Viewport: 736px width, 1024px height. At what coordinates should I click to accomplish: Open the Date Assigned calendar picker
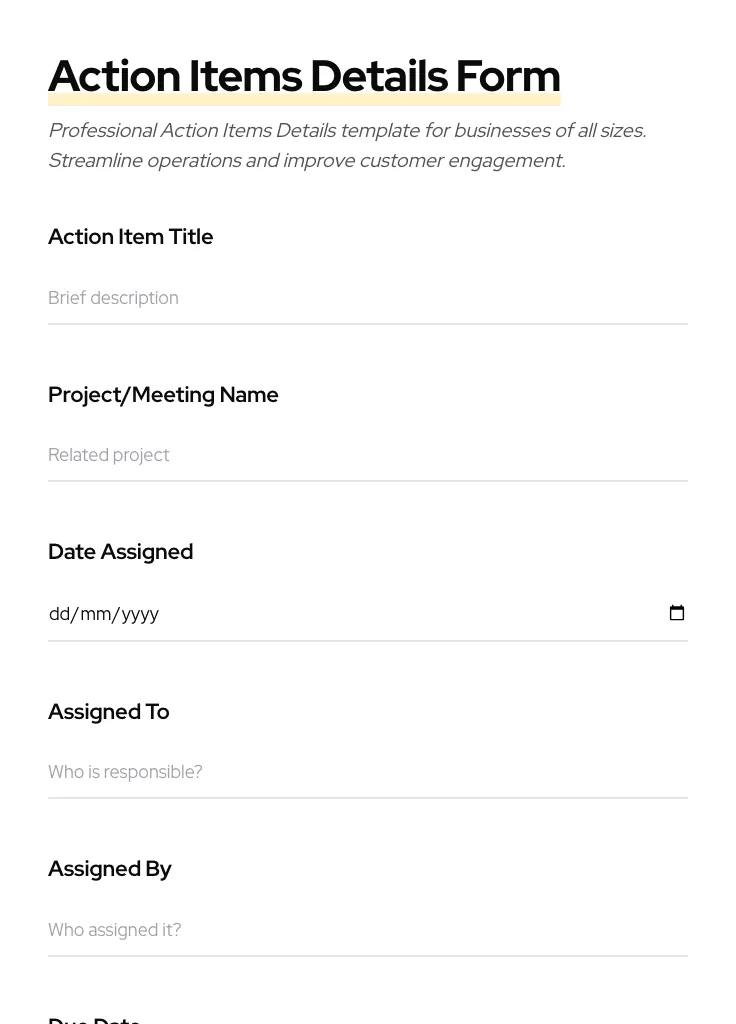click(677, 613)
